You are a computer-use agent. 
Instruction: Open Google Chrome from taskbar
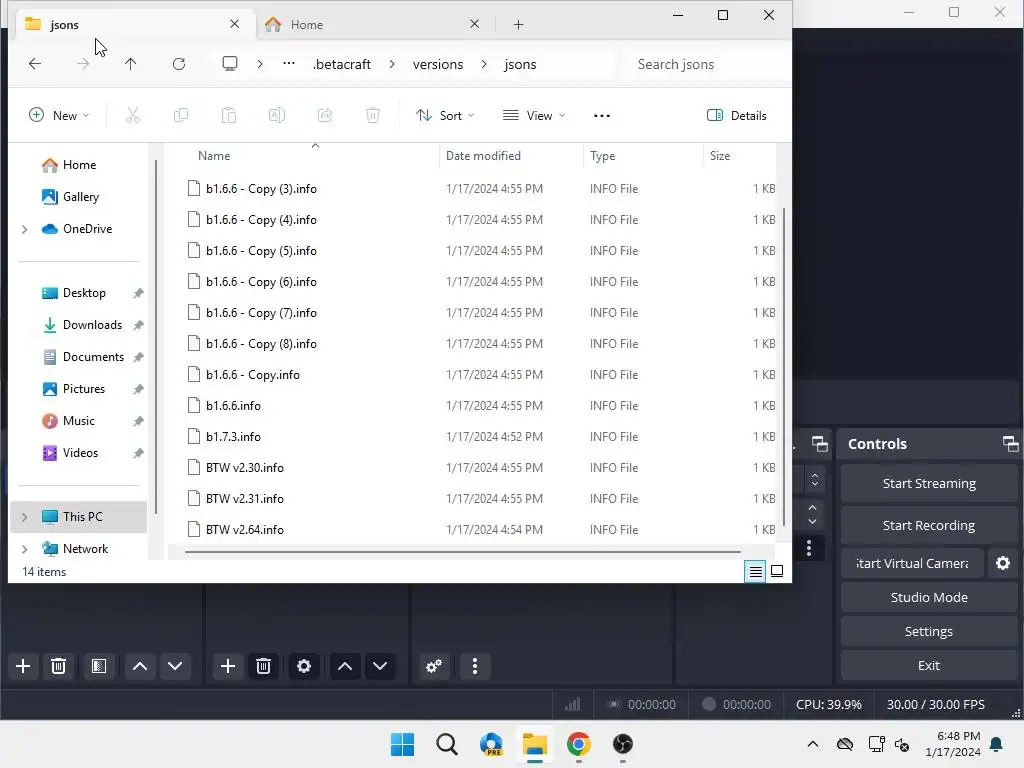(x=579, y=744)
